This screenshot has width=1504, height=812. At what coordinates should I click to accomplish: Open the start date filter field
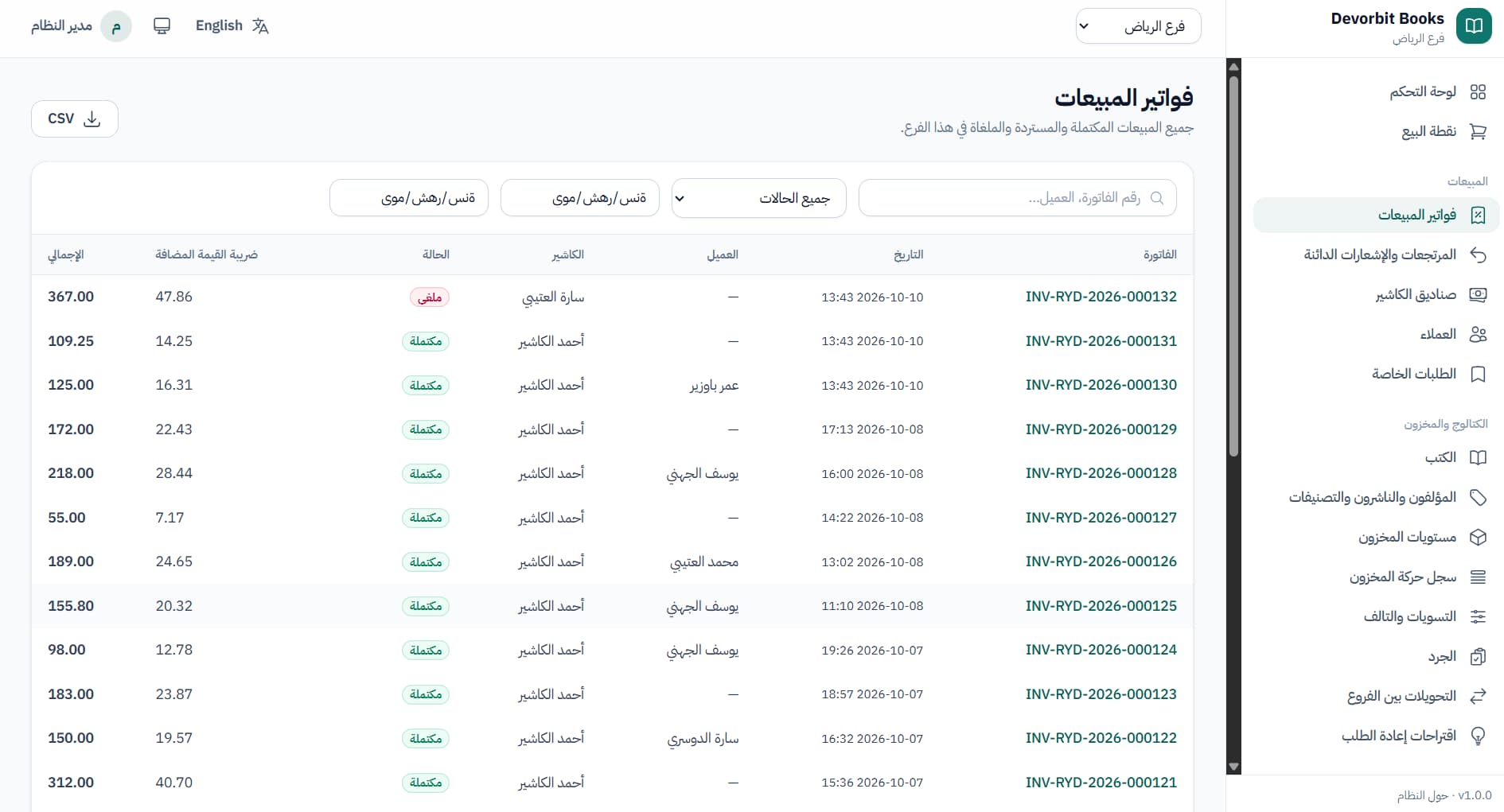pyautogui.click(x=579, y=198)
